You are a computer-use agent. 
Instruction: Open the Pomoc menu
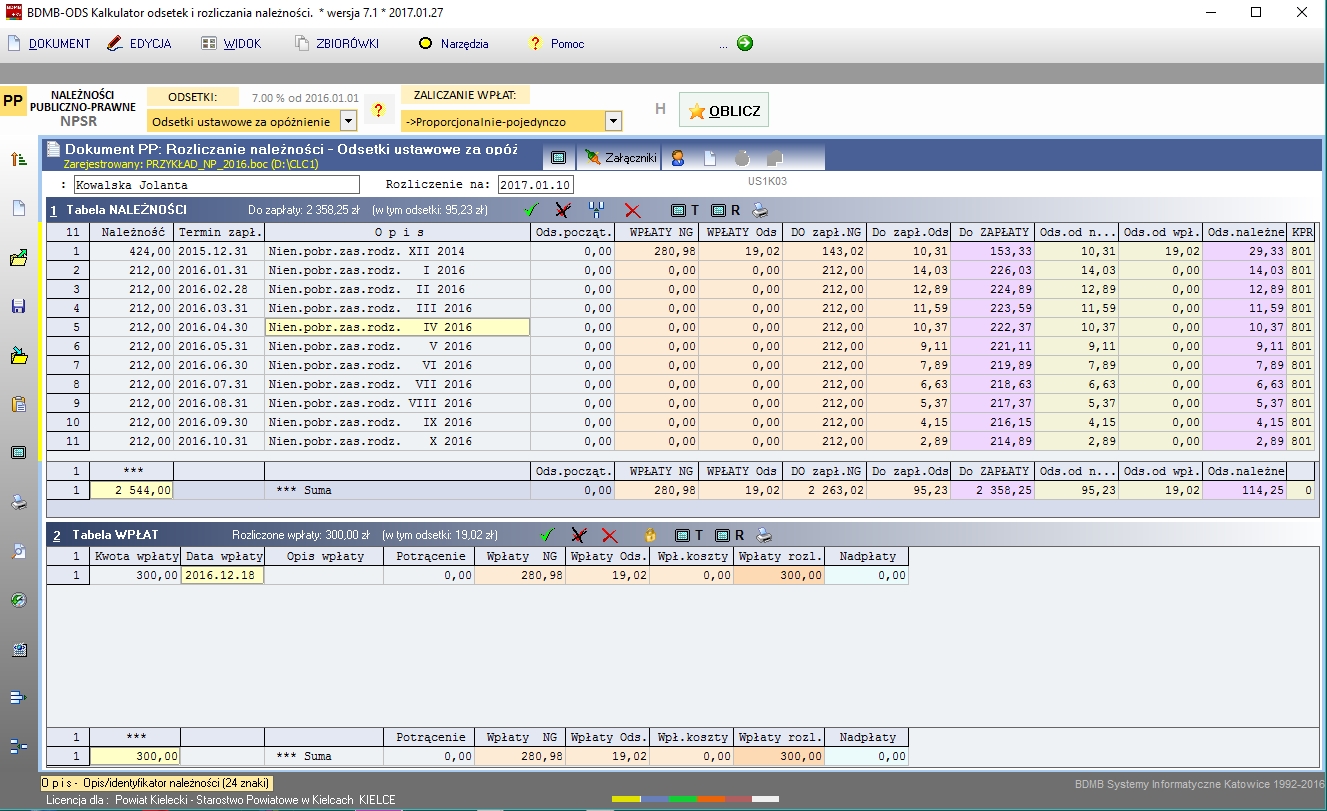tap(556, 44)
